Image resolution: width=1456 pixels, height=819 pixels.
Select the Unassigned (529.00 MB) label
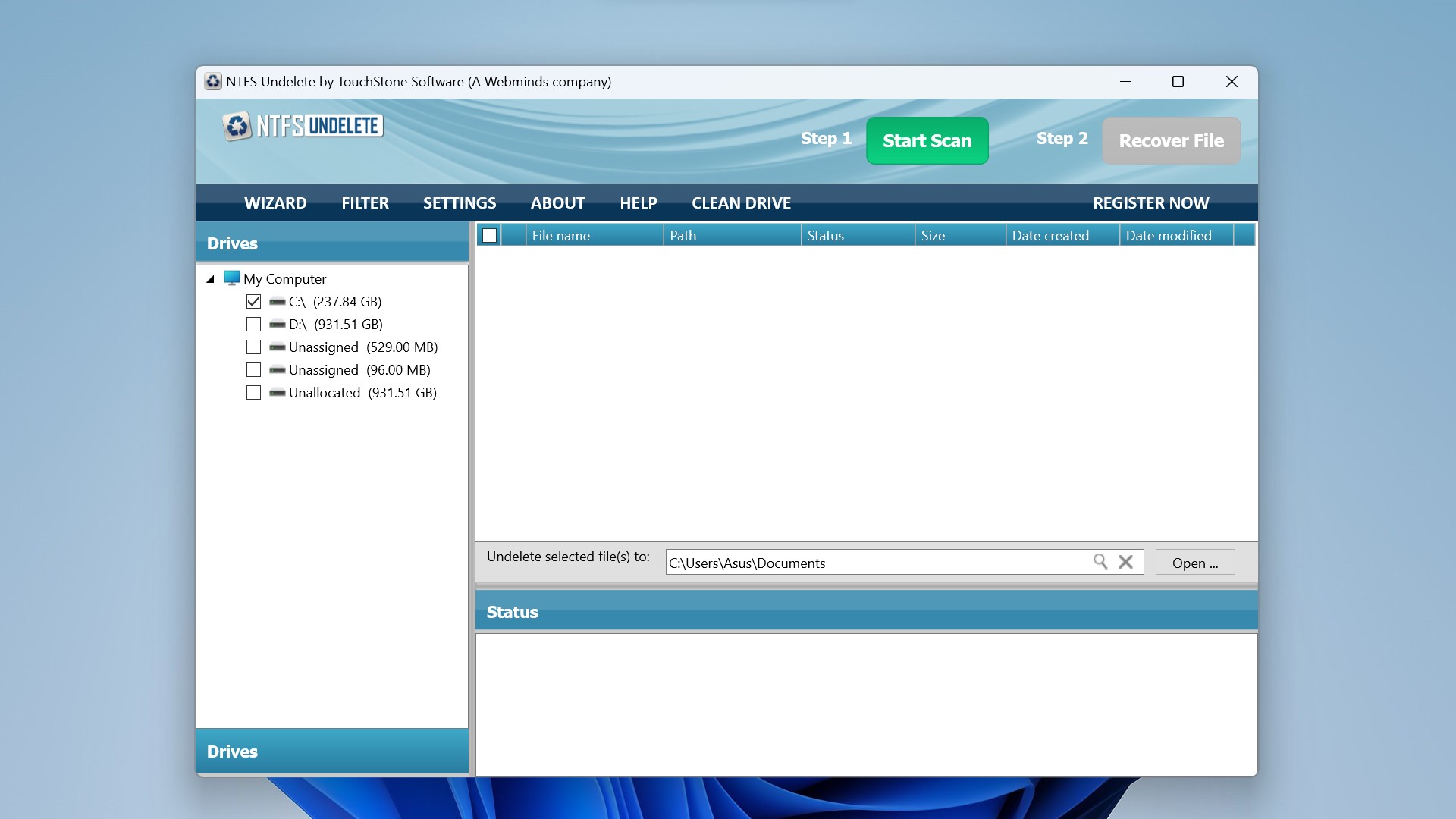pyautogui.click(x=363, y=347)
